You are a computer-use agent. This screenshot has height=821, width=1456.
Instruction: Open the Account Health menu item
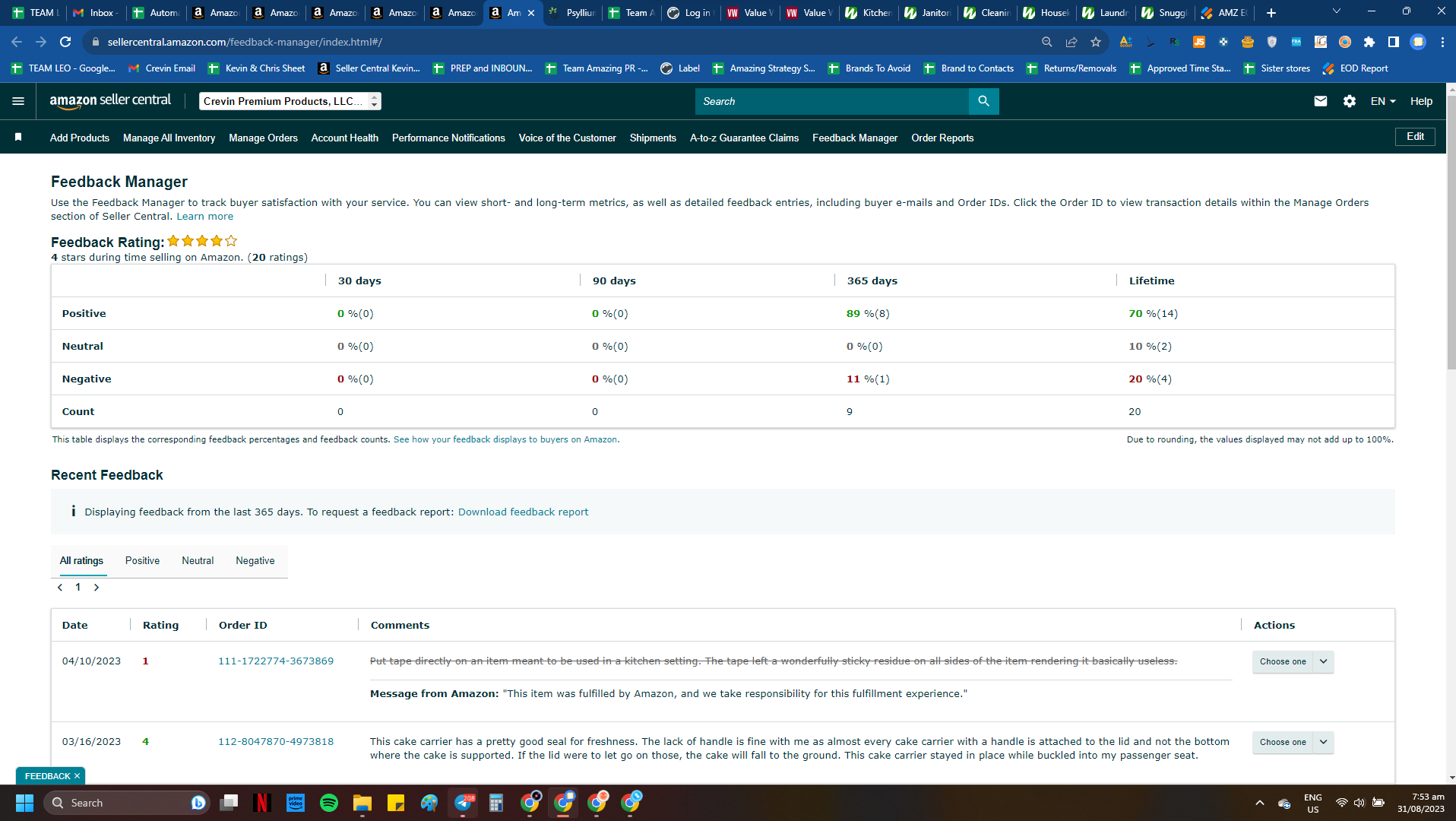345,138
